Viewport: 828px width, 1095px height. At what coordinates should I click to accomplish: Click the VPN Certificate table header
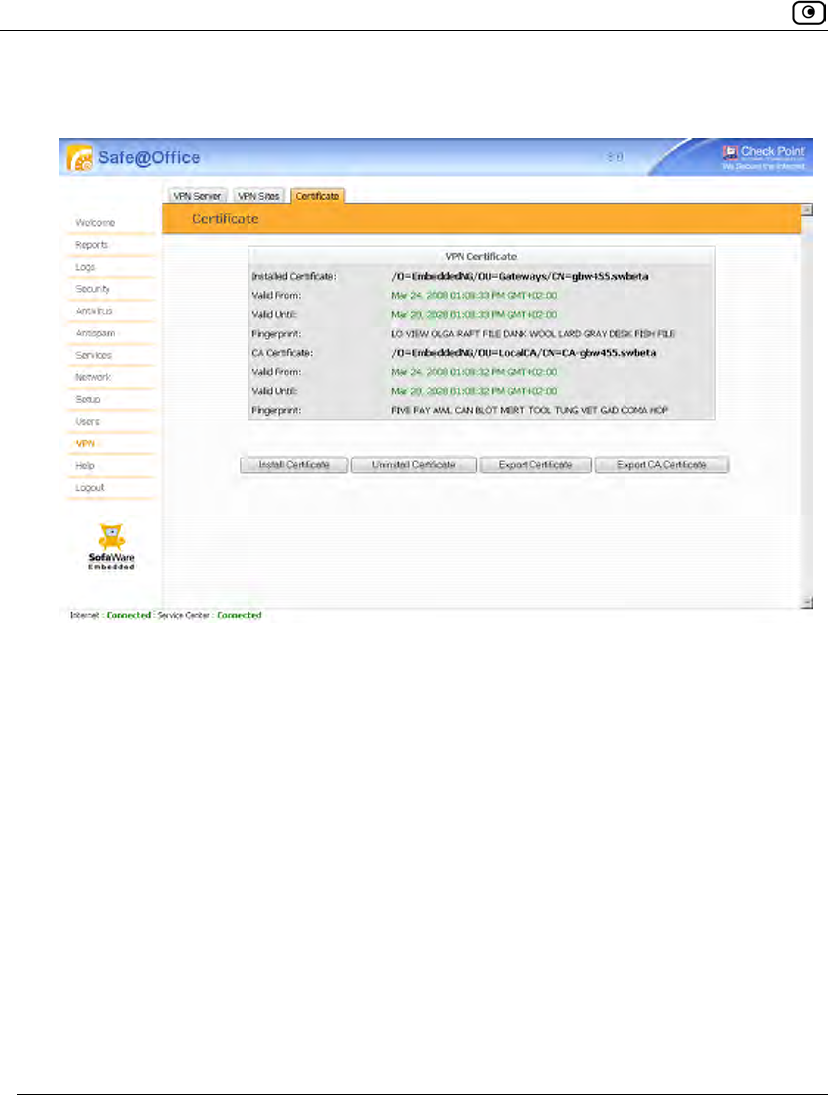(x=481, y=257)
